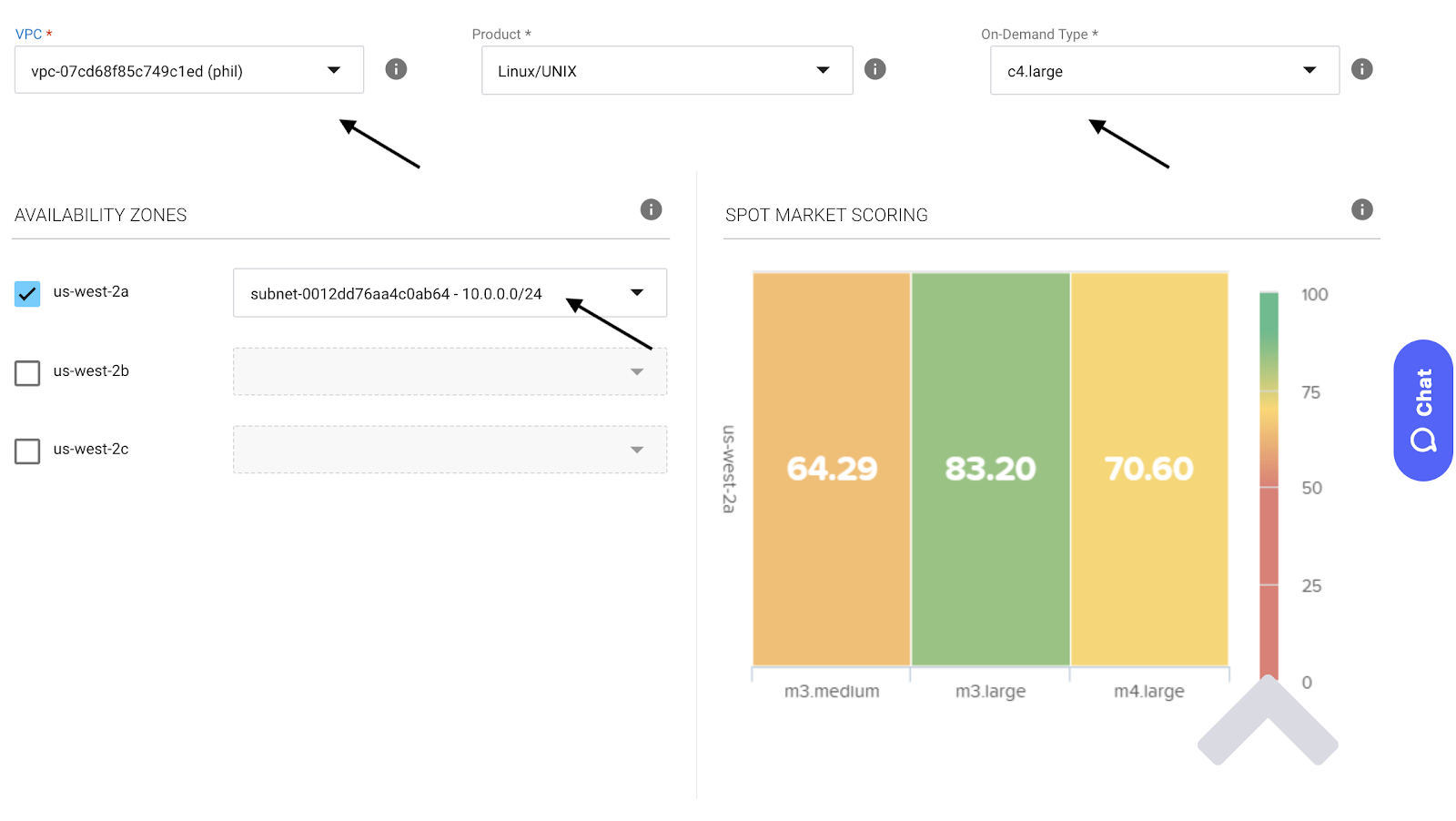Click the info icon next to VPC
The height and width of the screenshot is (821, 1456).
396,69
